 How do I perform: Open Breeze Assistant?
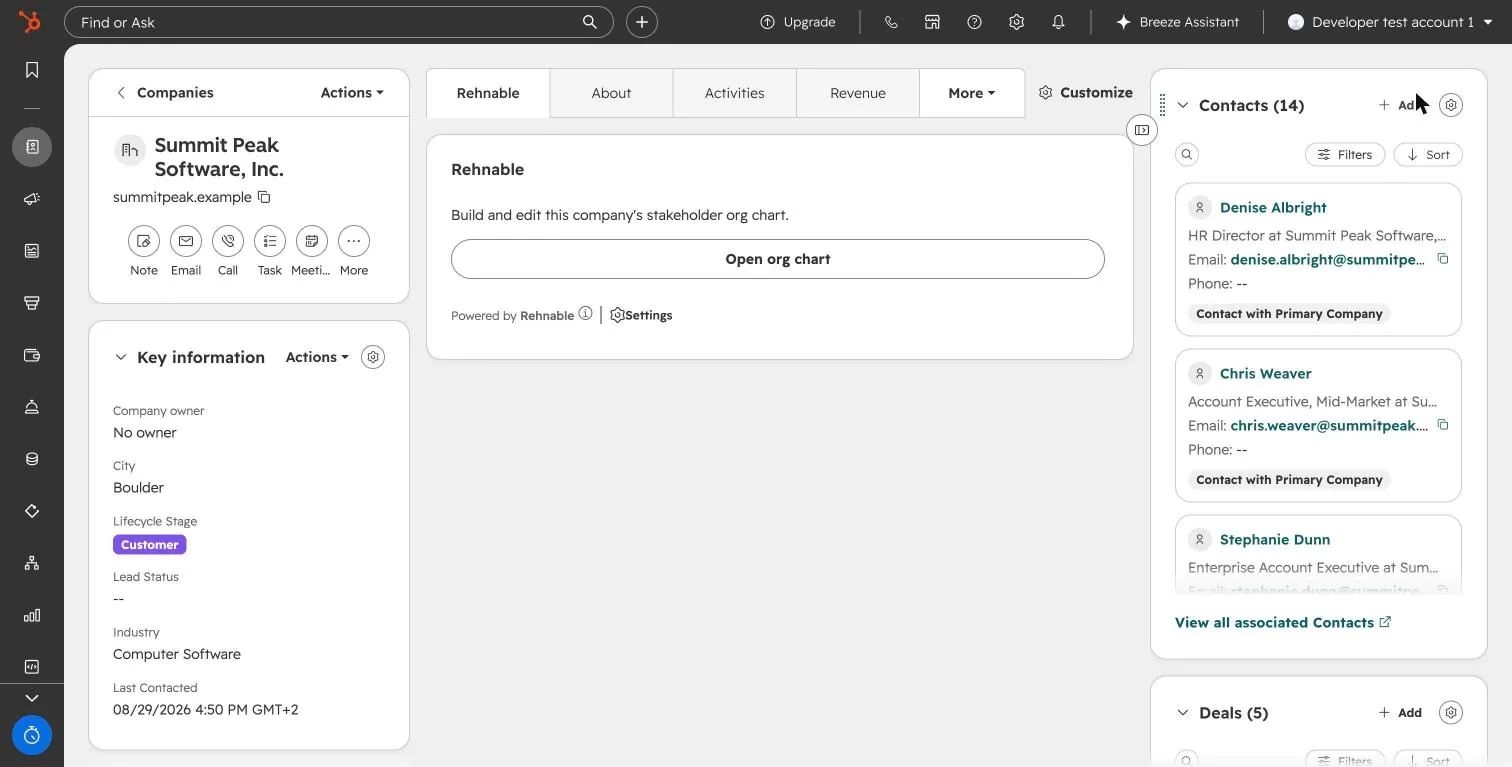click(1177, 22)
